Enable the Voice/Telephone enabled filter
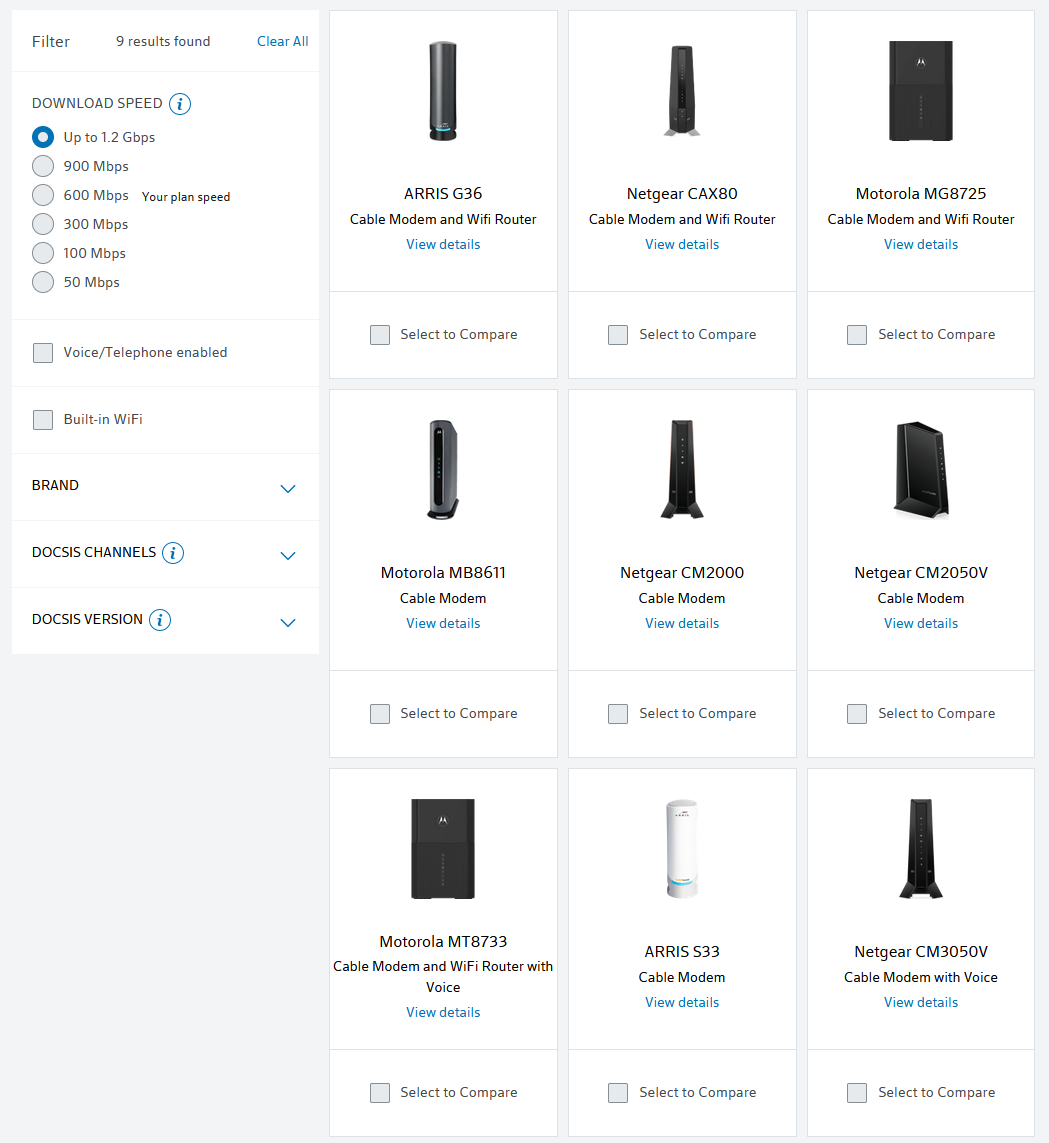1049x1143 pixels. (x=43, y=353)
